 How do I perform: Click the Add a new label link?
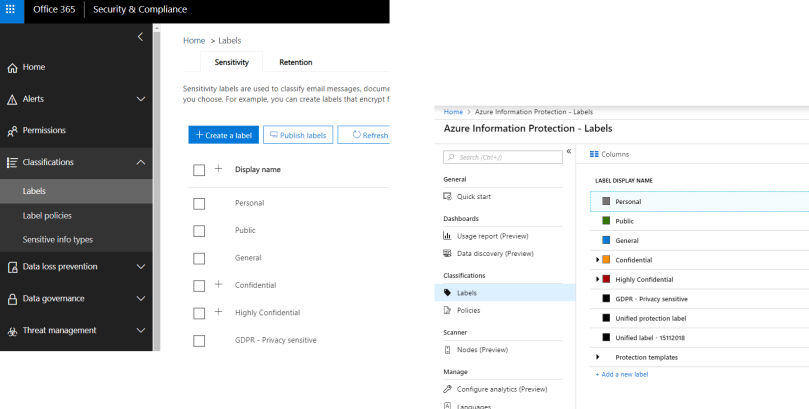coord(622,374)
